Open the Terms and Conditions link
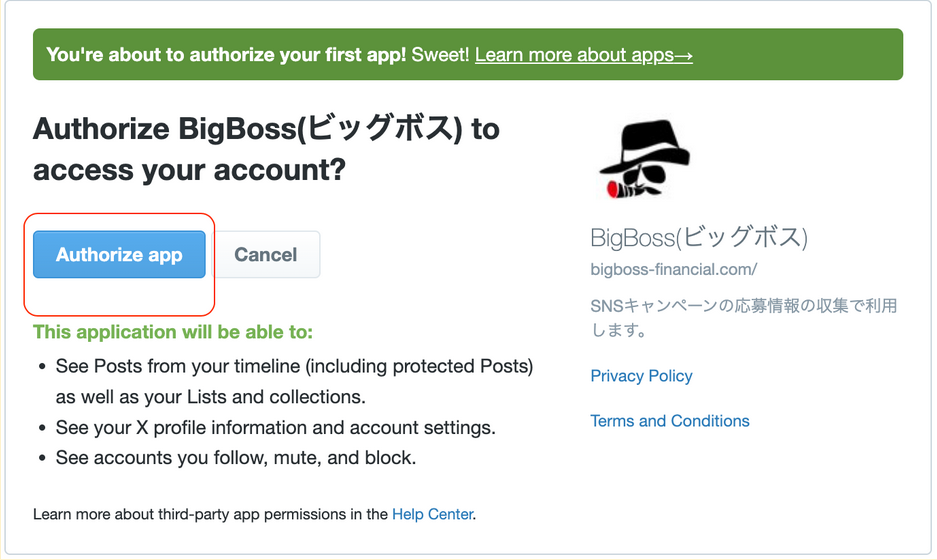This screenshot has height=560, width=937. point(670,421)
